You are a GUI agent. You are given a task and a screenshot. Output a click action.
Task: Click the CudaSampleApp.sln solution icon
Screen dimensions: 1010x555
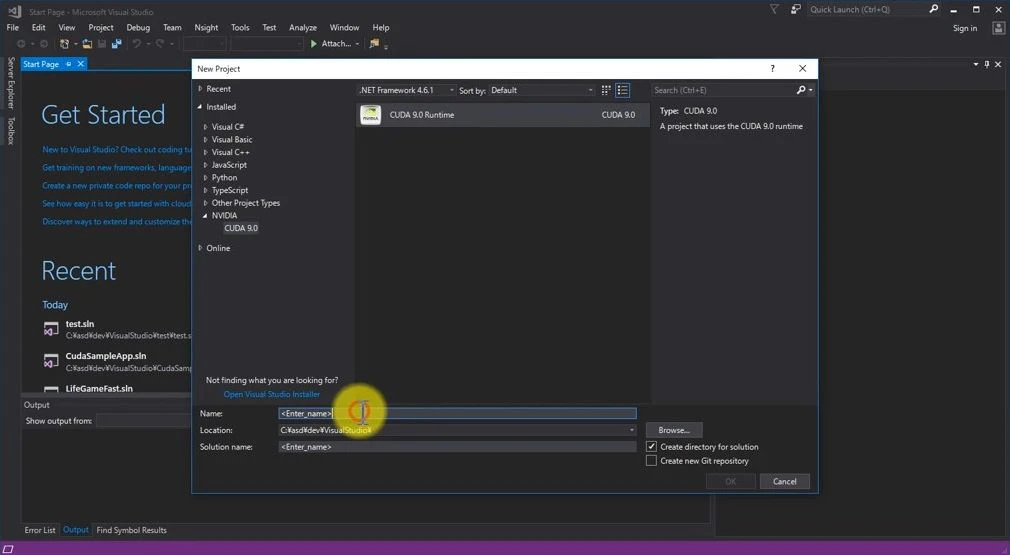click(x=51, y=361)
